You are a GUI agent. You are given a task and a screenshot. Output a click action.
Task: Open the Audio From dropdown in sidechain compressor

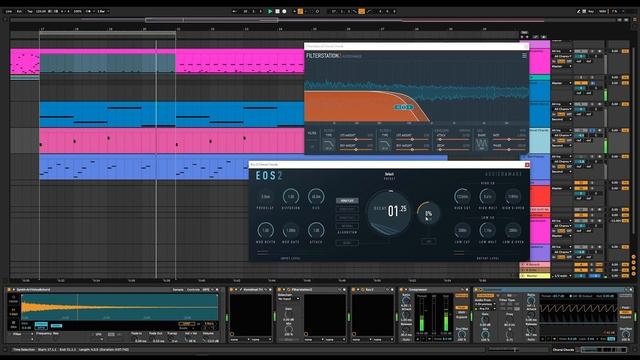tap(485, 304)
